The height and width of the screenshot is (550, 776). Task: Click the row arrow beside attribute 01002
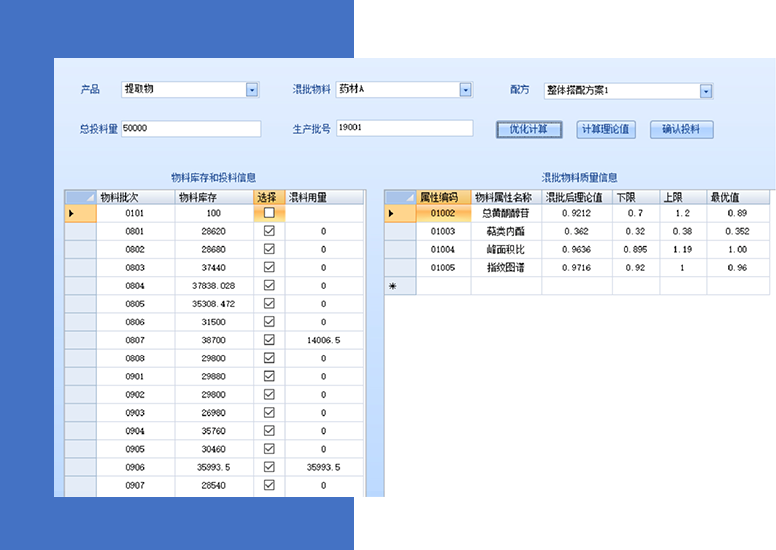tap(391, 213)
